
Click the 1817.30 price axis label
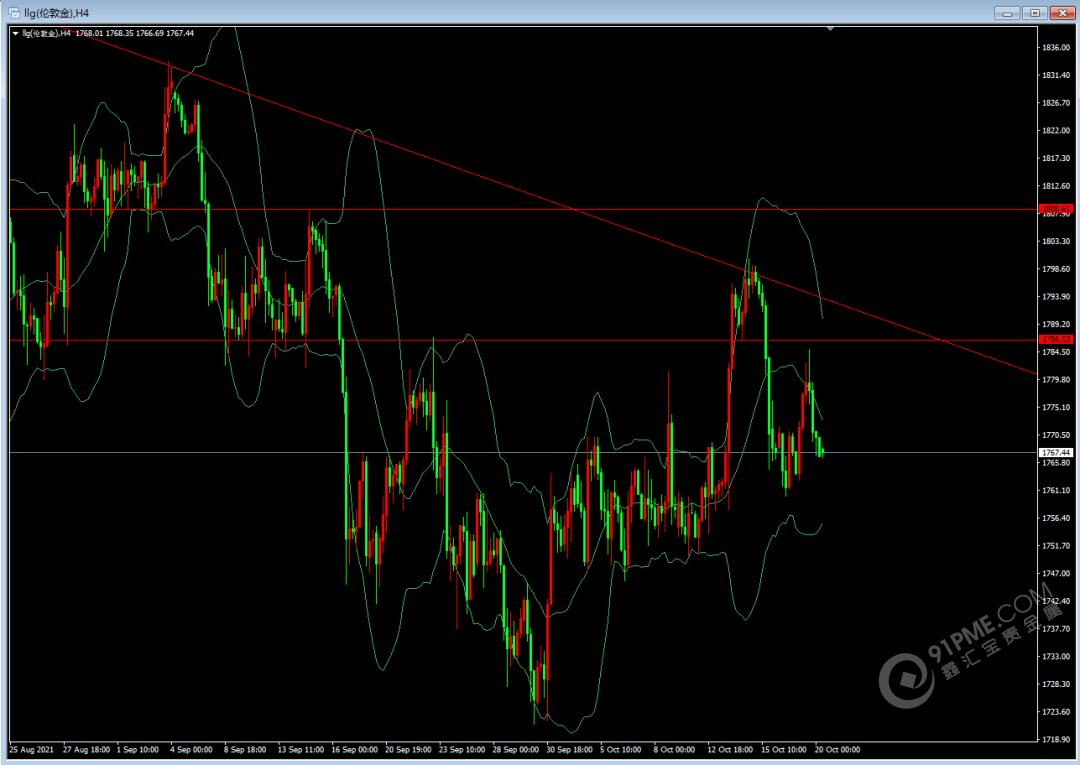(1057, 158)
